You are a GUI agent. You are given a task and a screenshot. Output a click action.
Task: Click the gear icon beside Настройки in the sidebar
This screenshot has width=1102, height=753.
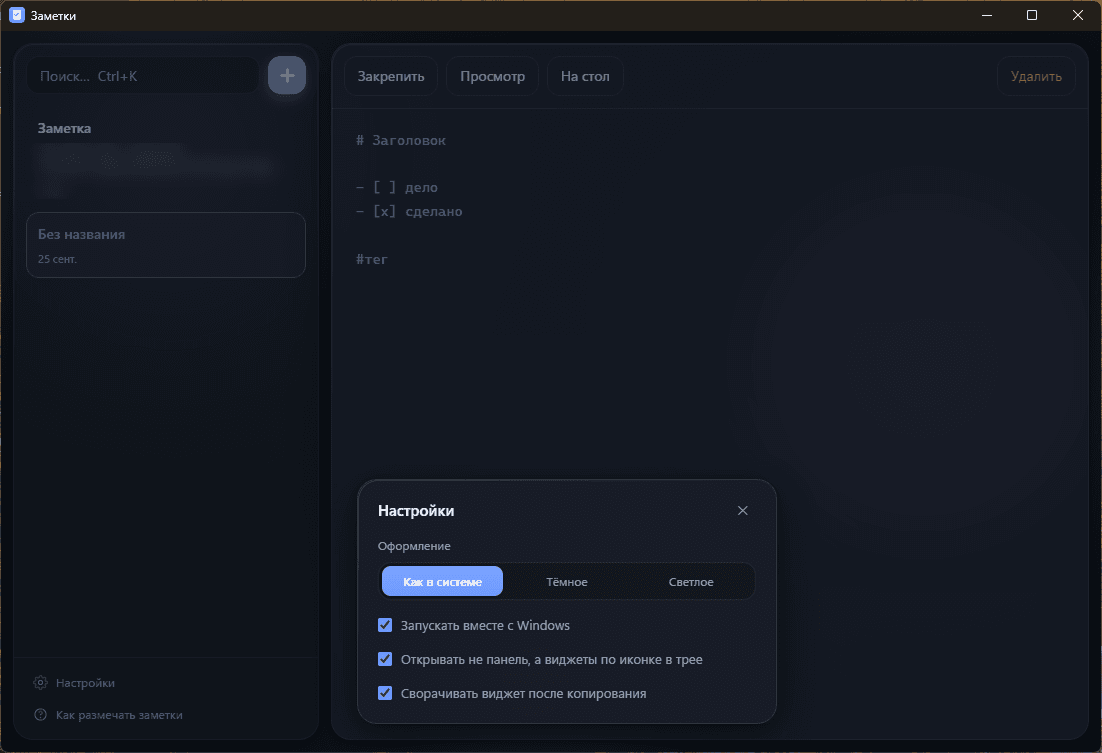(x=41, y=683)
